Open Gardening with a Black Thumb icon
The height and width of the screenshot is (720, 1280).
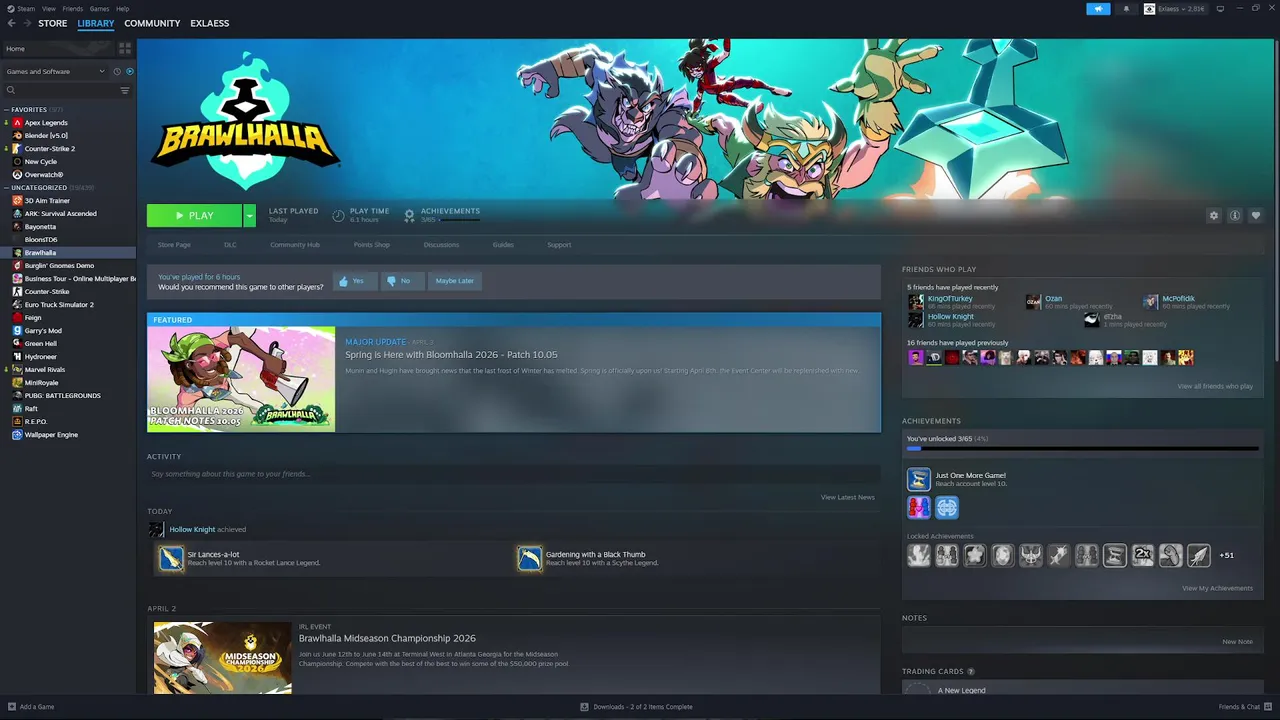point(529,558)
